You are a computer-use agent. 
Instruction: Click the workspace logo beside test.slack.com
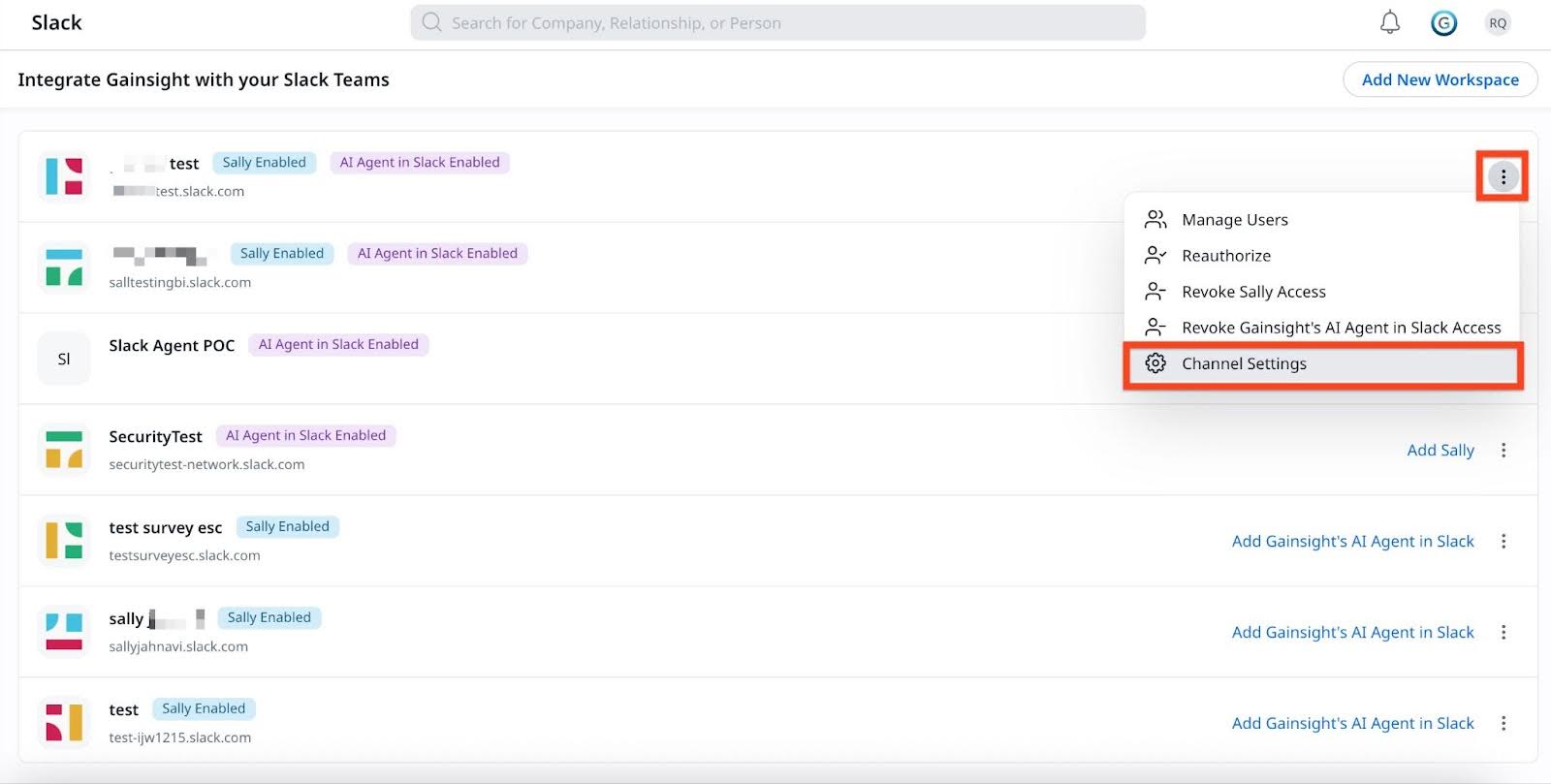(64, 176)
